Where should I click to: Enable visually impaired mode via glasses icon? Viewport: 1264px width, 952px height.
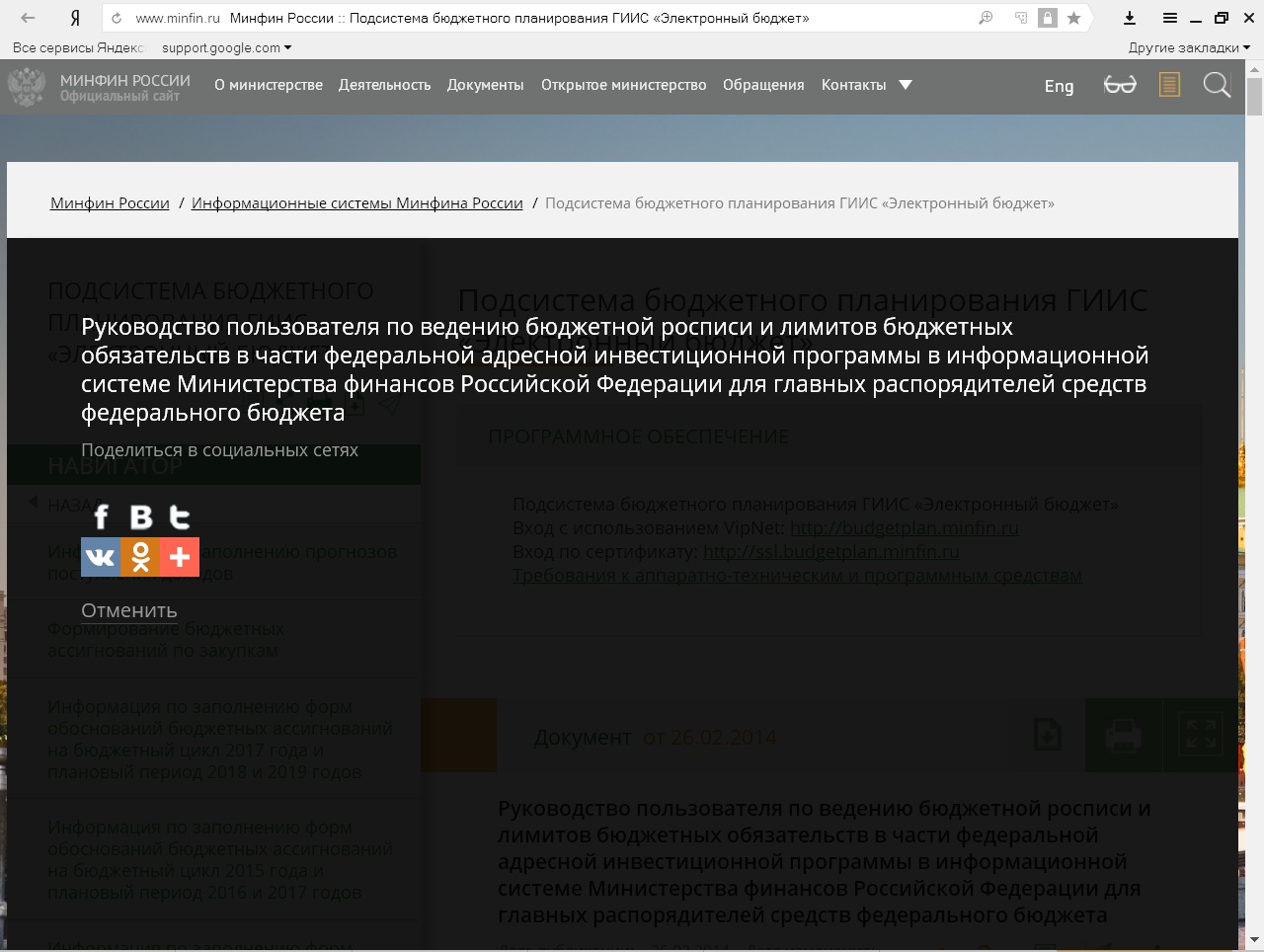[x=1120, y=85]
